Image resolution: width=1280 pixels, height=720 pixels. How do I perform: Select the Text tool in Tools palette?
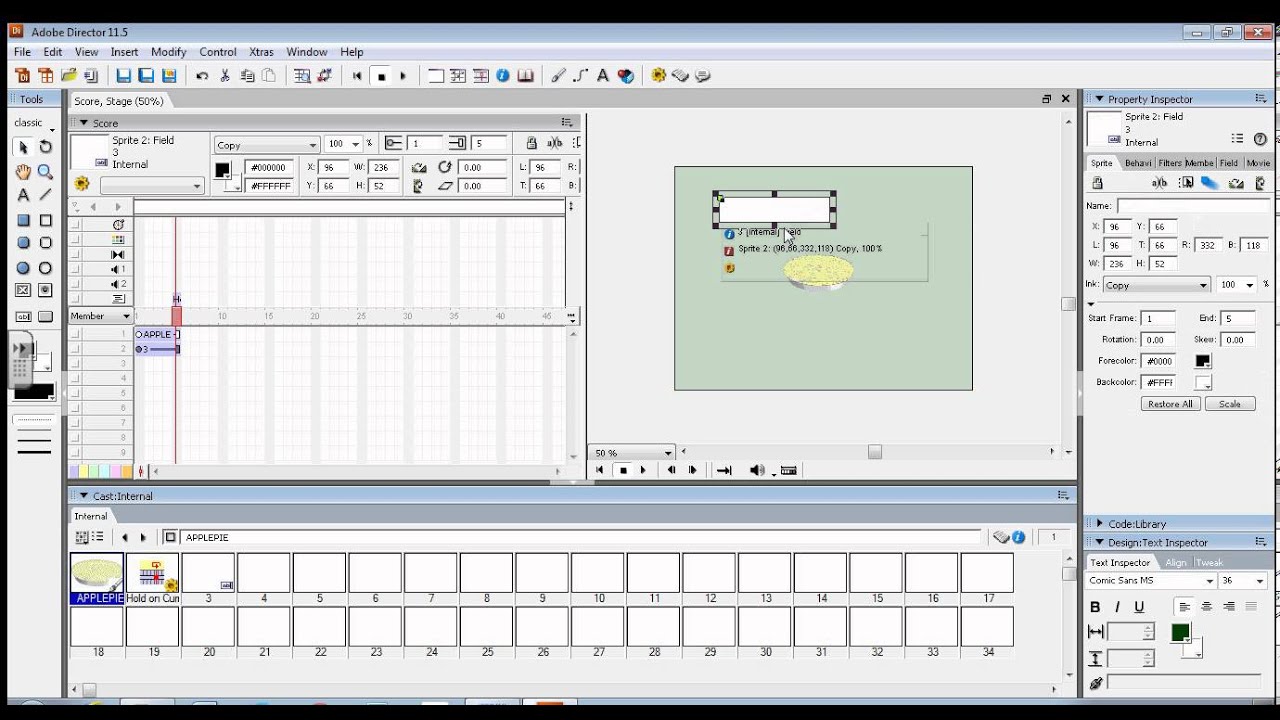tap(23, 195)
